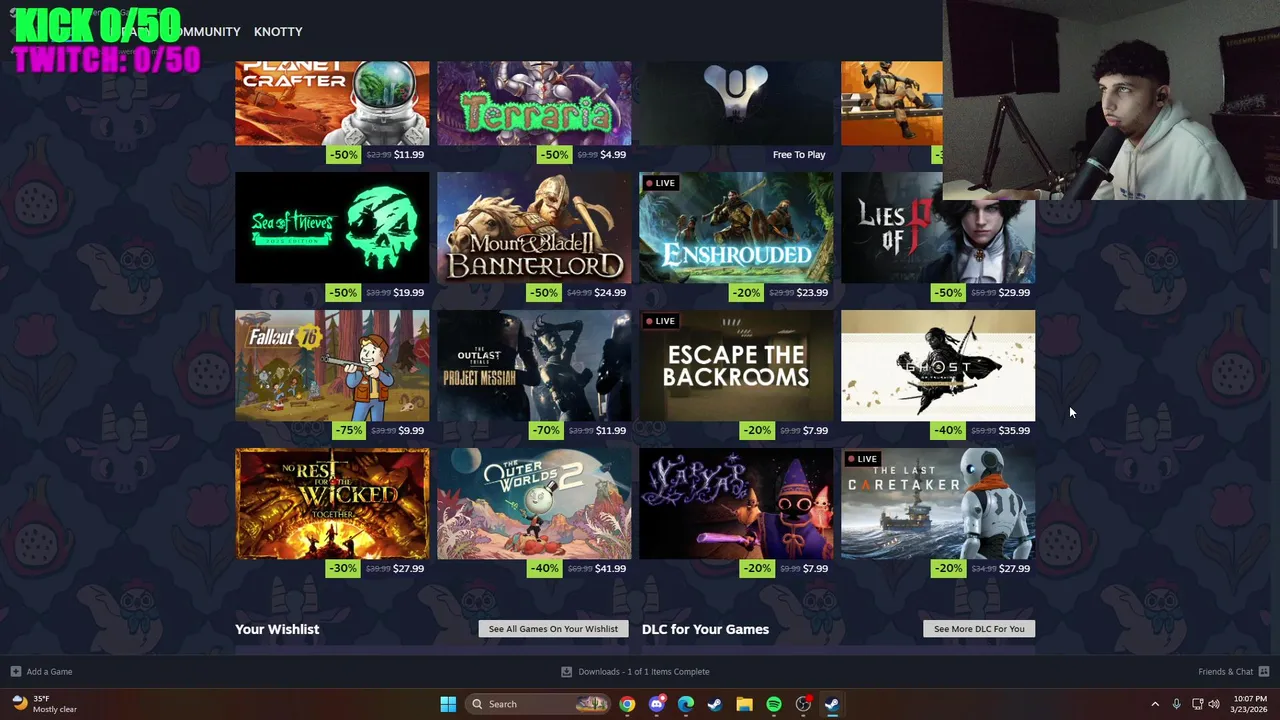Click the first Steam icon after Edge

pyautogui.click(x=715, y=704)
